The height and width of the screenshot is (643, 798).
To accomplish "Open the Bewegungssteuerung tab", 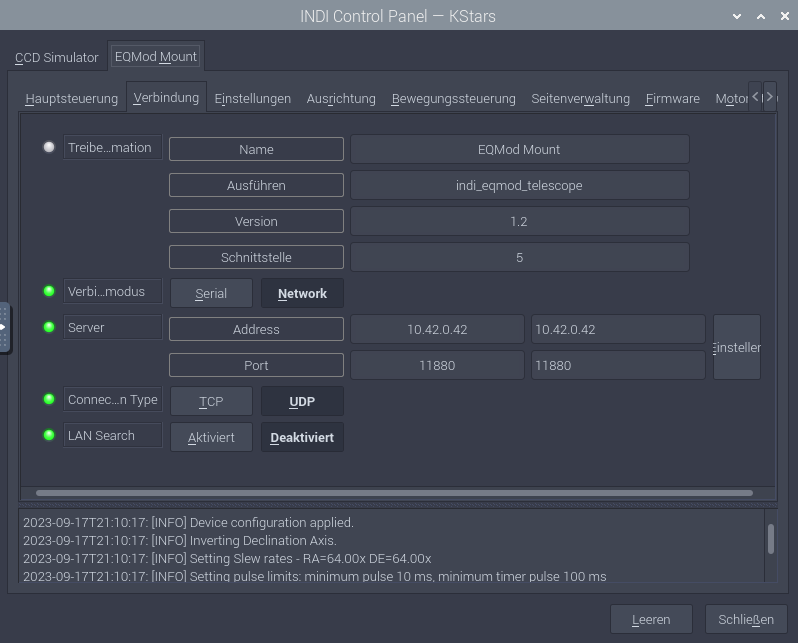I will (x=453, y=98).
